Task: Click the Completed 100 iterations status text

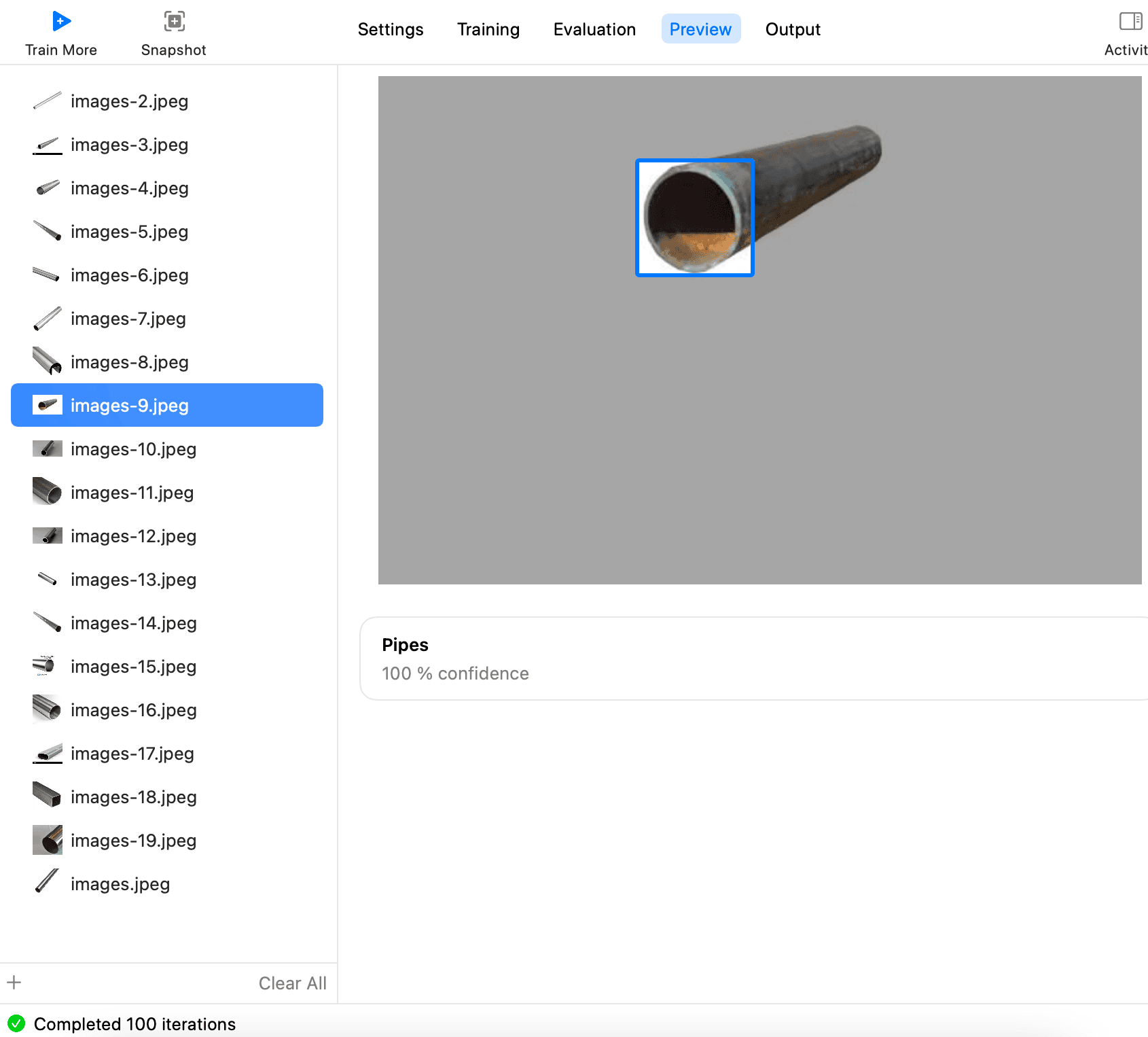Action: (x=134, y=1024)
